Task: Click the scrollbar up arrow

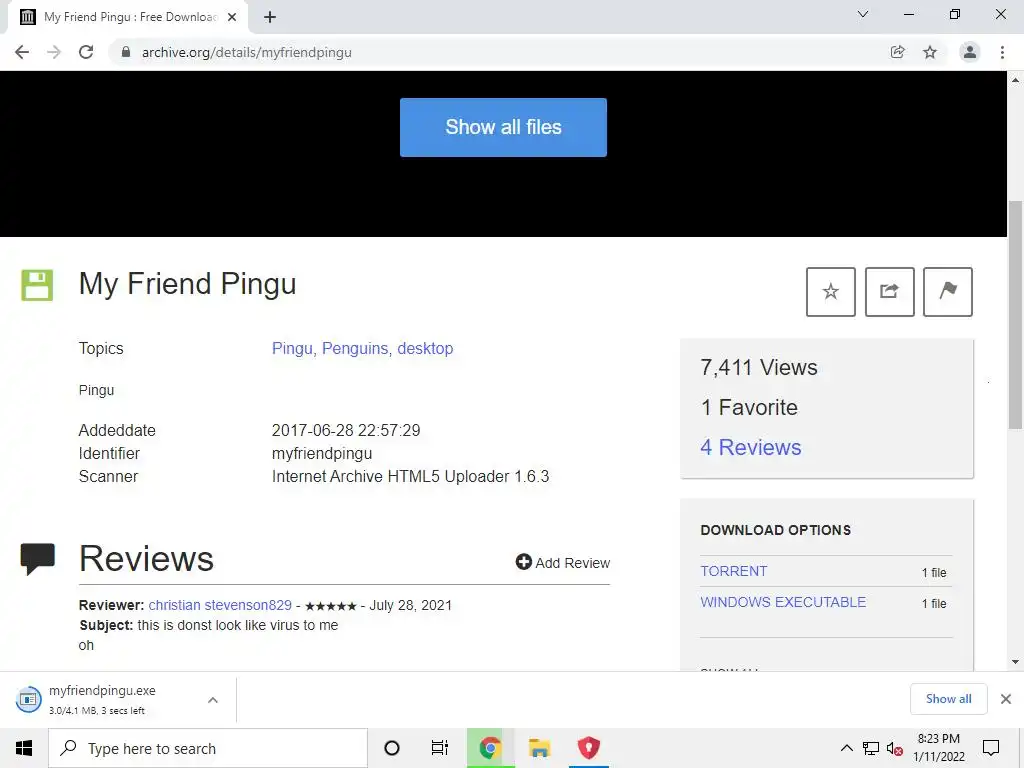Action: [1016, 80]
